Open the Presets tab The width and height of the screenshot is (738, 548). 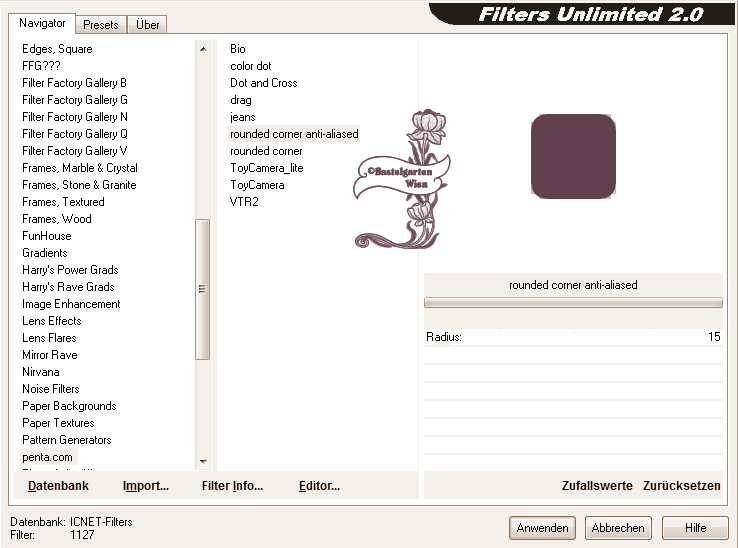coord(101,24)
